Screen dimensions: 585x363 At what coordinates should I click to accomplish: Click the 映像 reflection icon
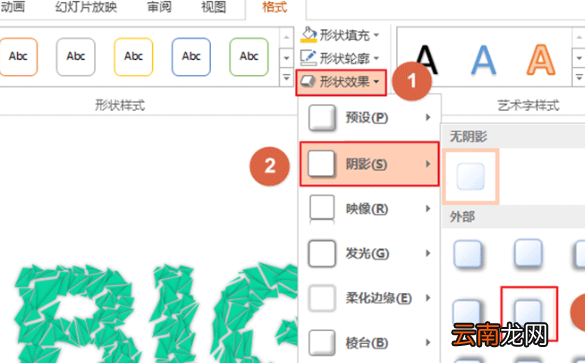pos(322,208)
